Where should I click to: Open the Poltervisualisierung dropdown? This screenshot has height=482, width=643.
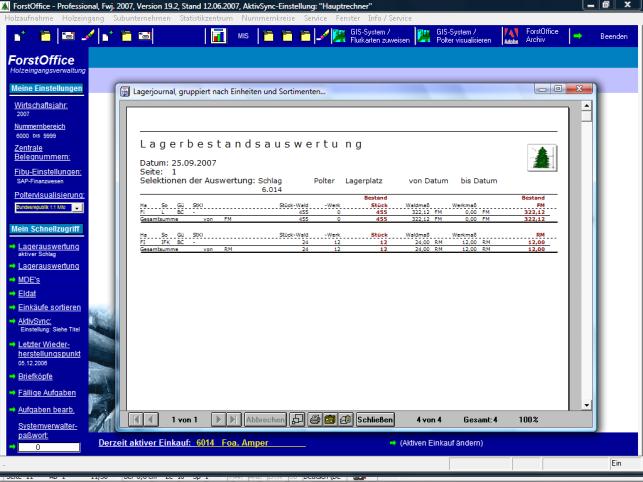[77, 208]
